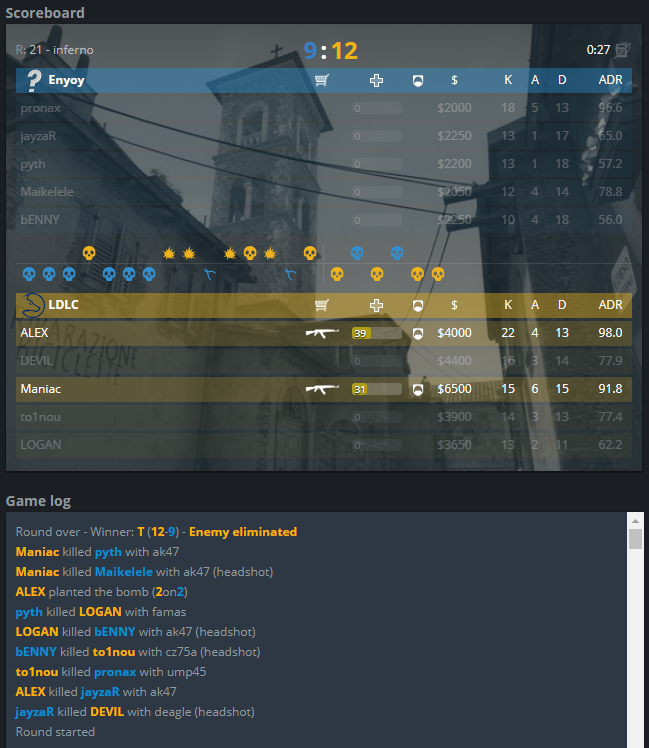Click pronax's empty health bar
The height and width of the screenshot is (748, 649).
tap(377, 108)
